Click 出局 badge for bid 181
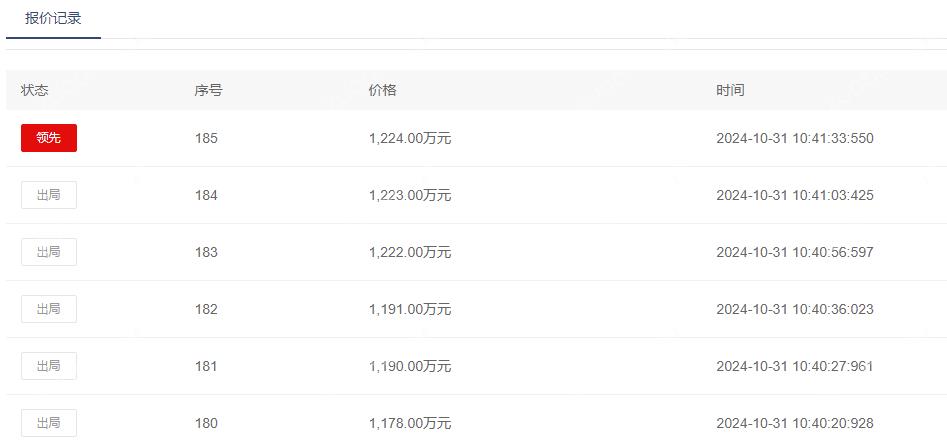This screenshot has height=448, width=947. coord(49,366)
